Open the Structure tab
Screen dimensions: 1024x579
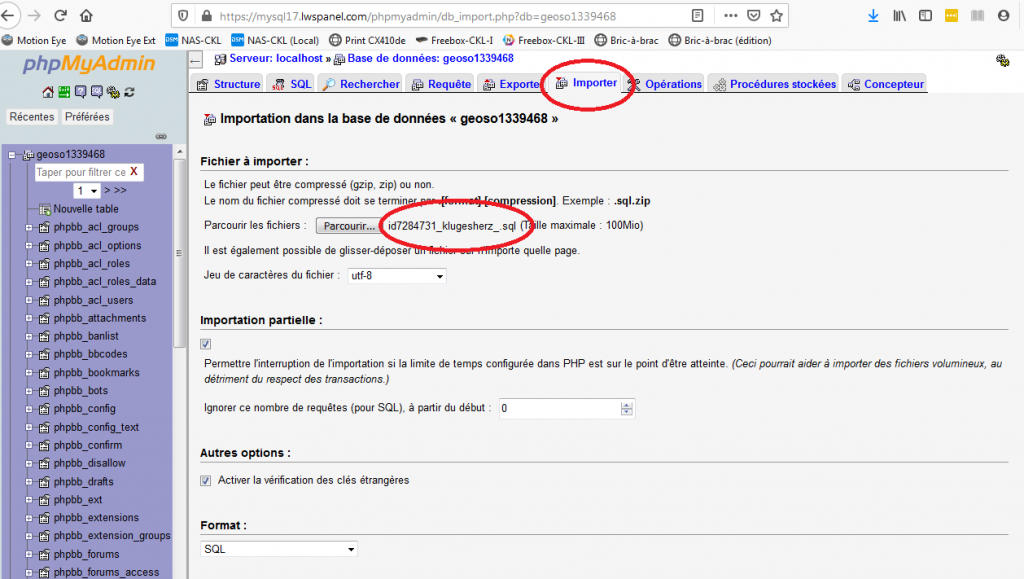click(228, 84)
